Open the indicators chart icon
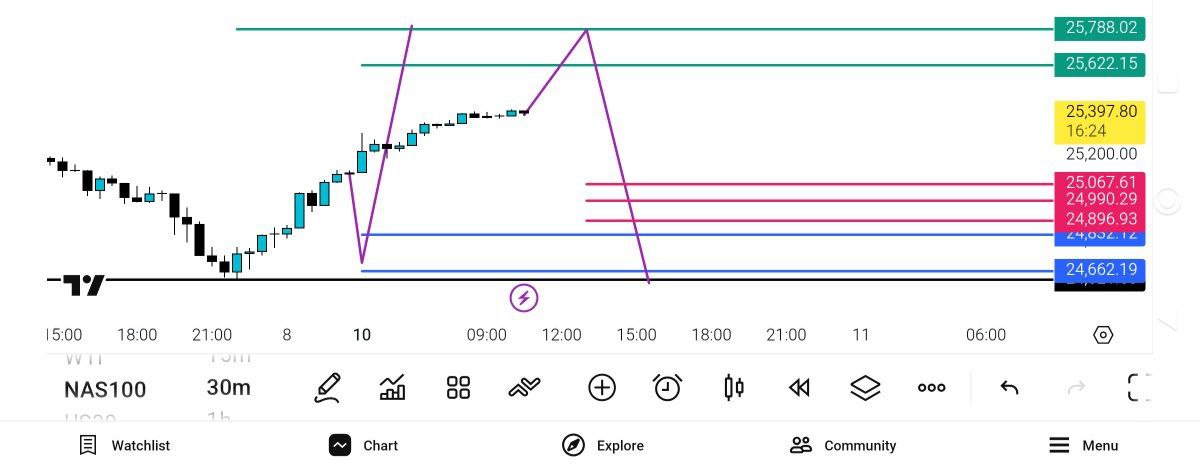Viewport: 1200px width, 470px height. 393,387
